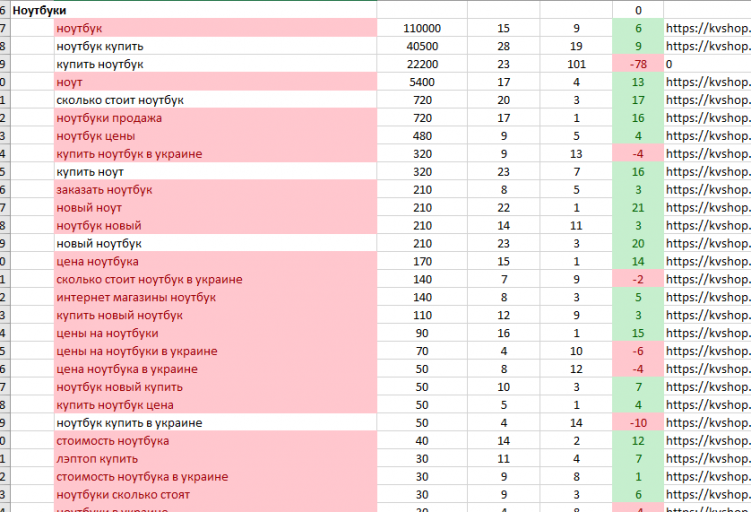Select cell "ноутбуки сколько стоят"
The width and height of the screenshot is (751, 512).
pos(216,494)
